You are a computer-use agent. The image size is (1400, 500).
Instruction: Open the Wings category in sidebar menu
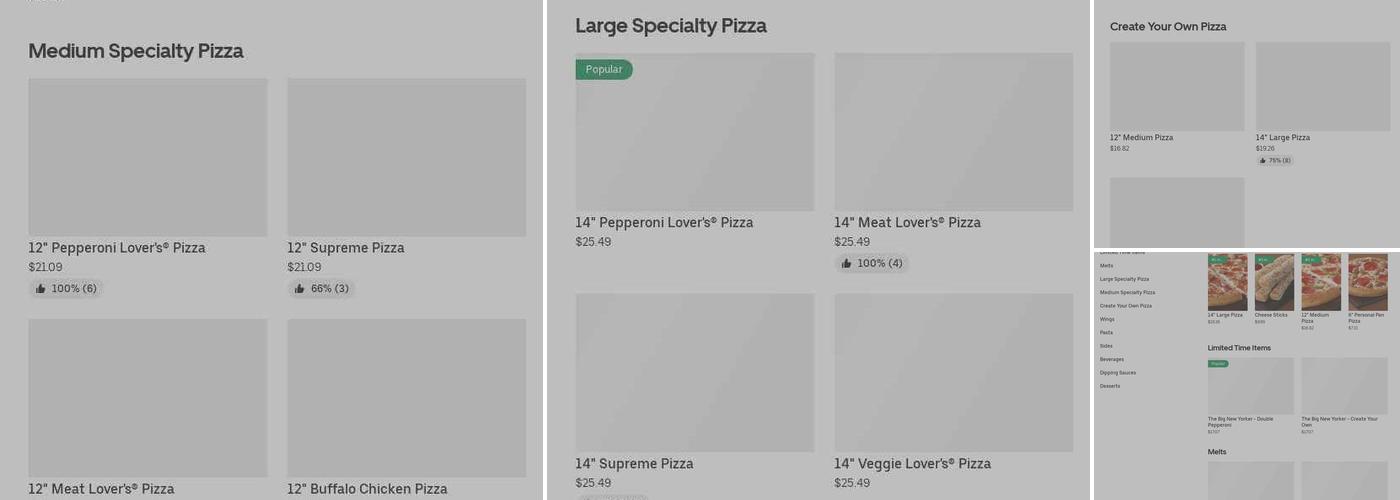[1107, 319]
